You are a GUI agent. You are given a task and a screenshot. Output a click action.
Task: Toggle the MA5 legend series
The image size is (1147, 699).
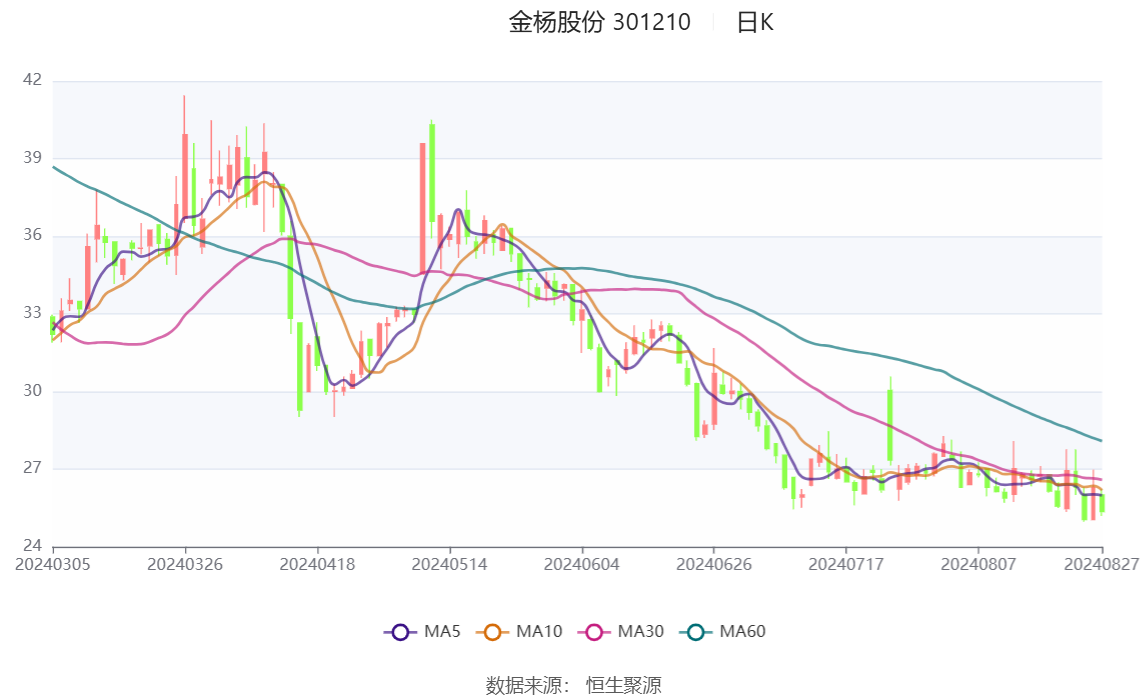pos(422,632)
